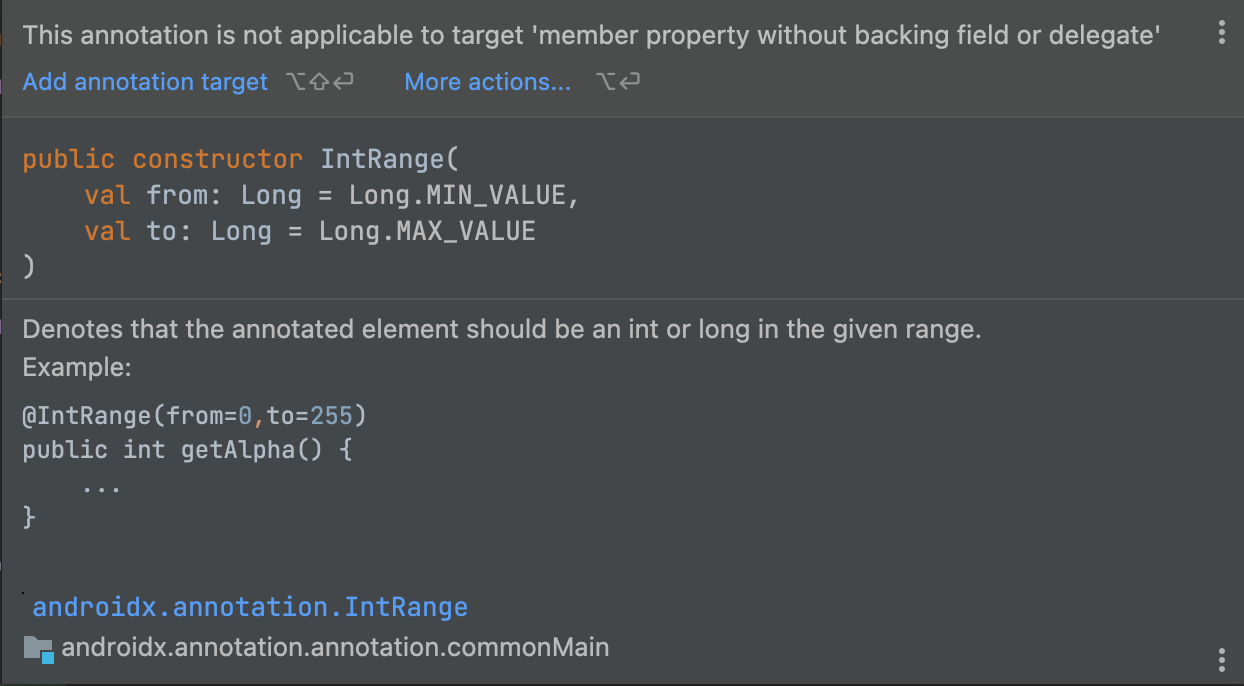The width and height of the screenshot is (1244, 686).
Task: Click the "Long.MAX_VALUE" default value
Action: (427, 231)
